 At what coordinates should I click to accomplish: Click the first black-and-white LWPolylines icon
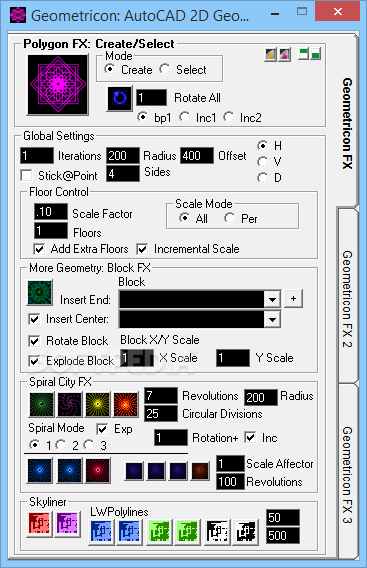pos(218,532)
